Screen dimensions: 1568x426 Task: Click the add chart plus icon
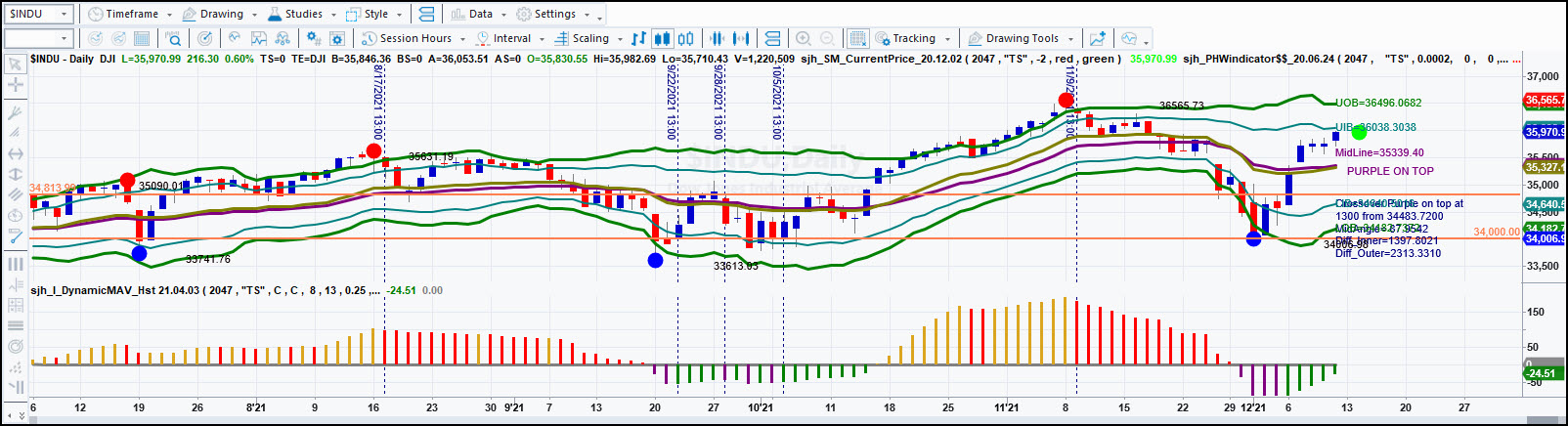coord(1098,38)
